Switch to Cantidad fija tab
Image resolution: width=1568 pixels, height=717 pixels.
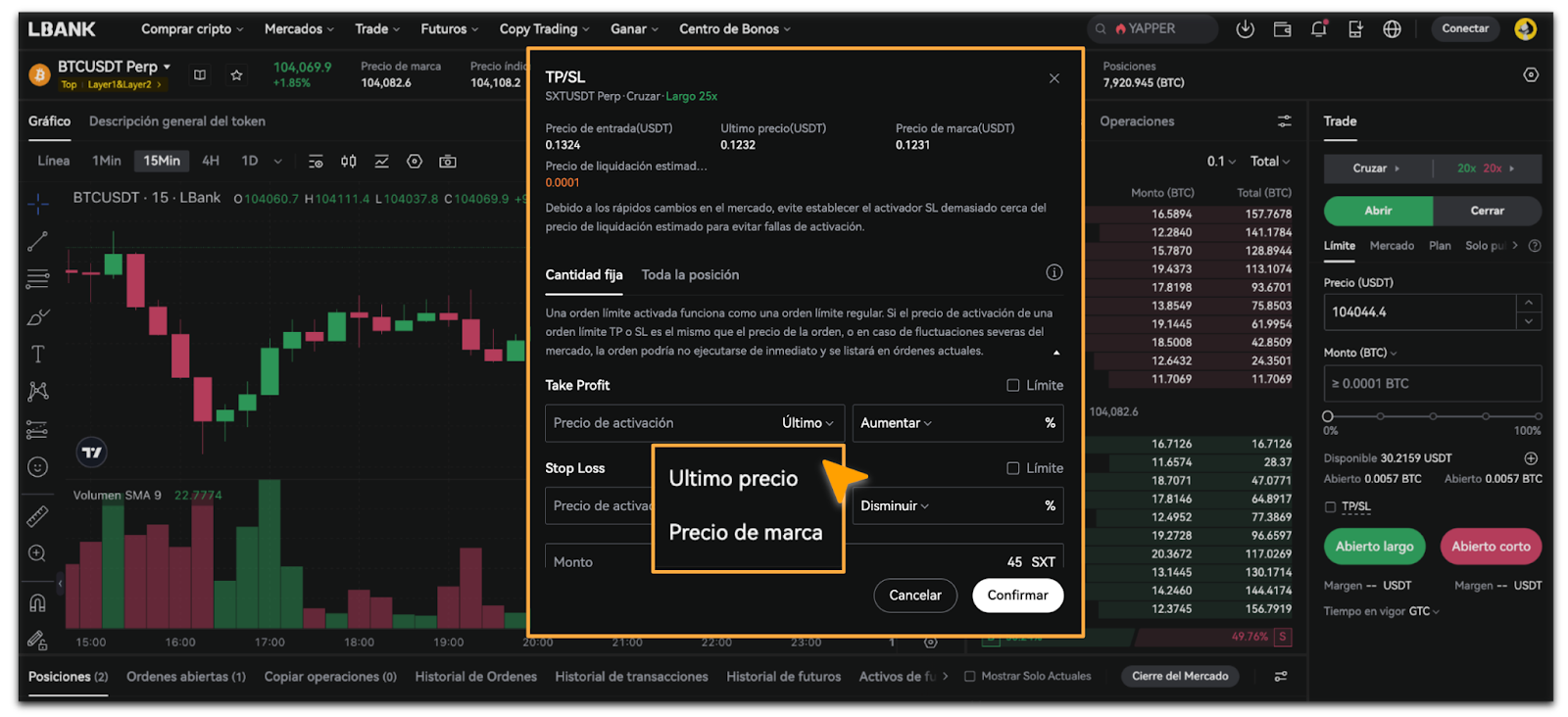point(584,274)
